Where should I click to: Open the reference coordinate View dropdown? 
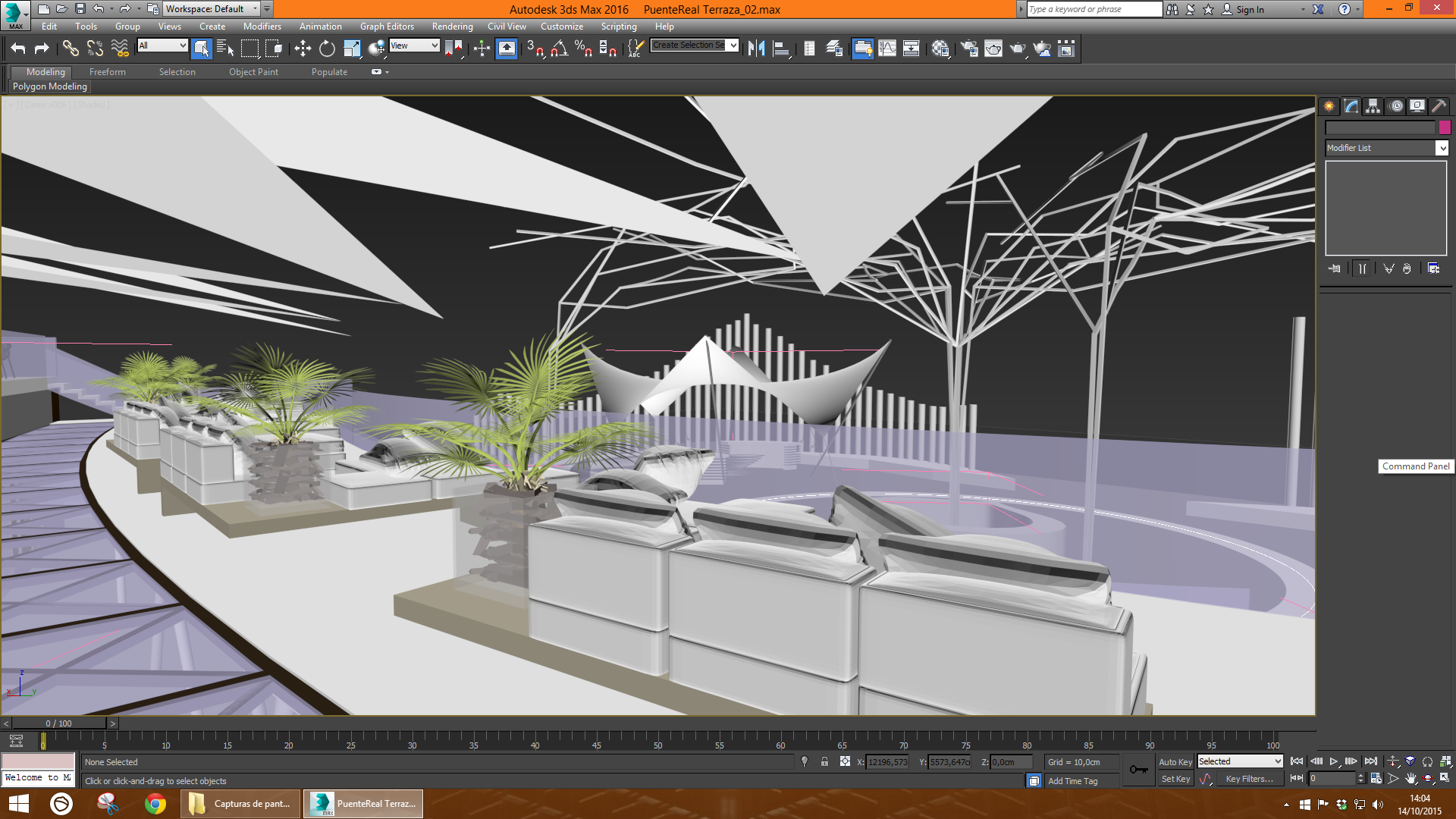[x=414, y=45]
